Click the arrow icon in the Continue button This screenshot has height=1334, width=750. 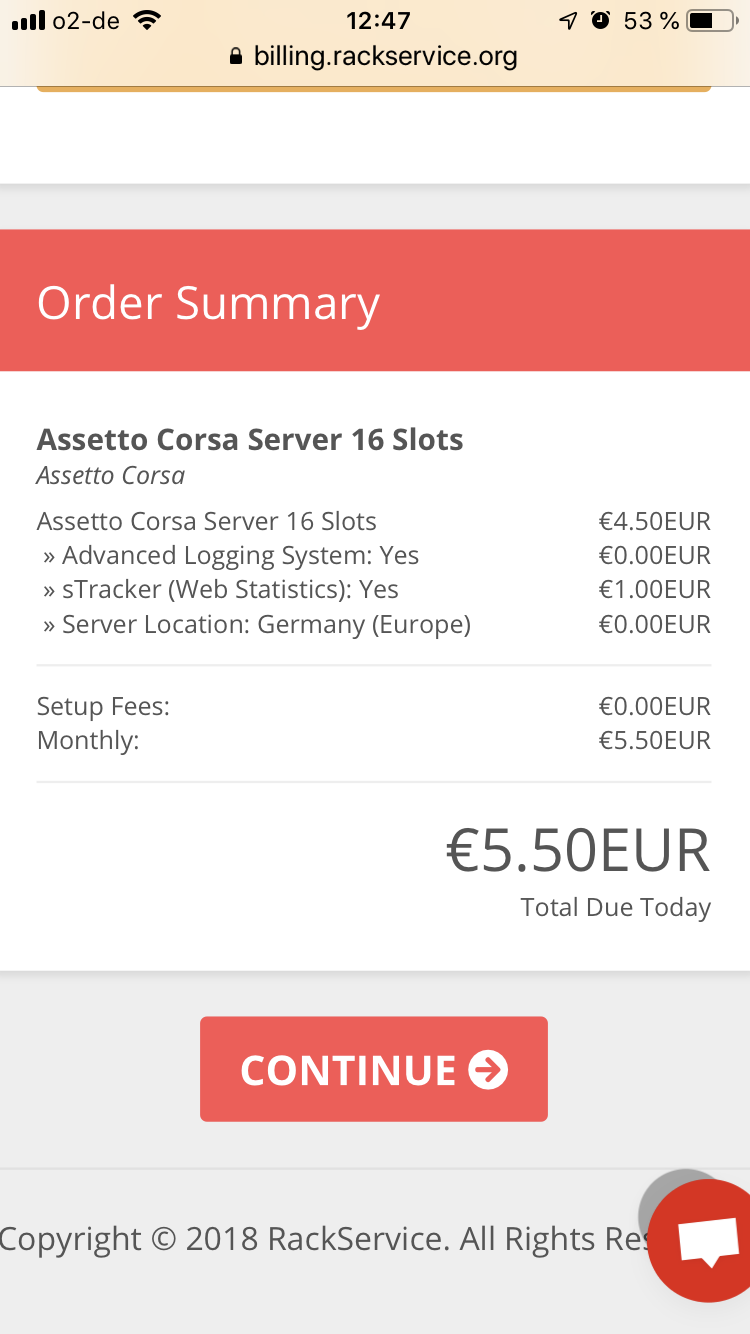tap(488, 1070)
